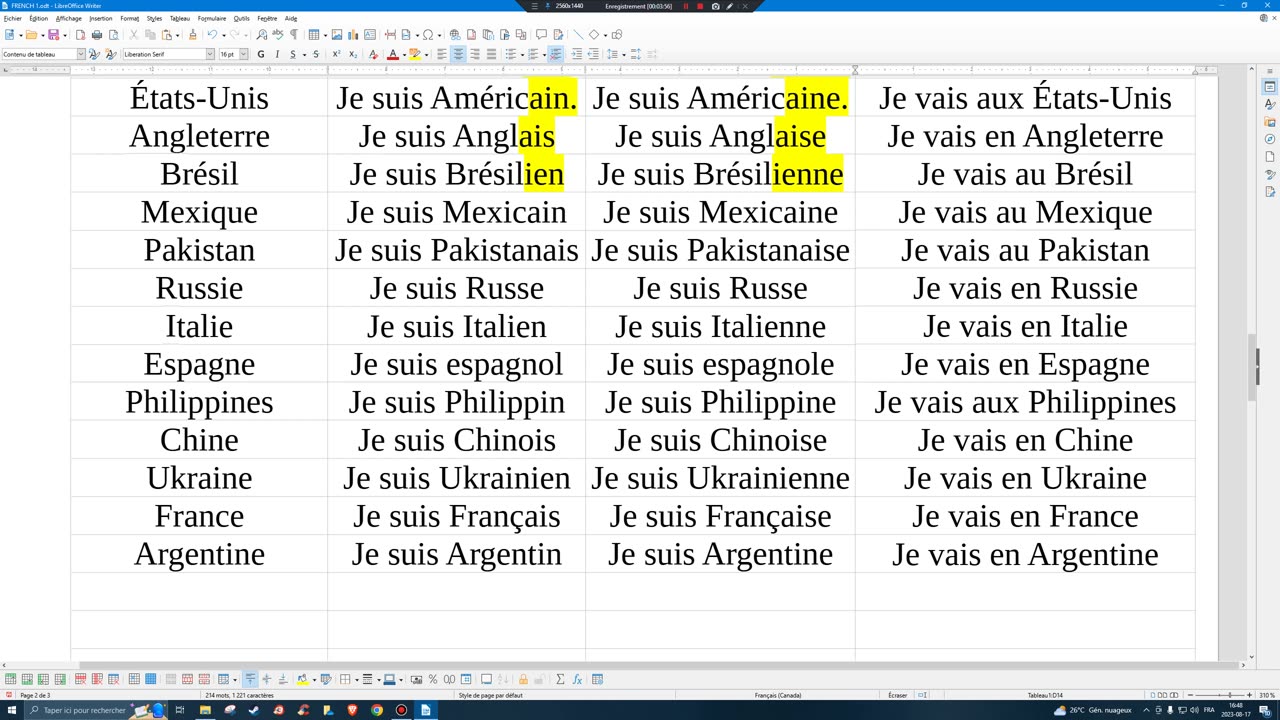The width and height of the screenshot is (1280, 720).
Task: Open paragraph style dropdown 'Contenu de tableau'
Action: (81, 54)
